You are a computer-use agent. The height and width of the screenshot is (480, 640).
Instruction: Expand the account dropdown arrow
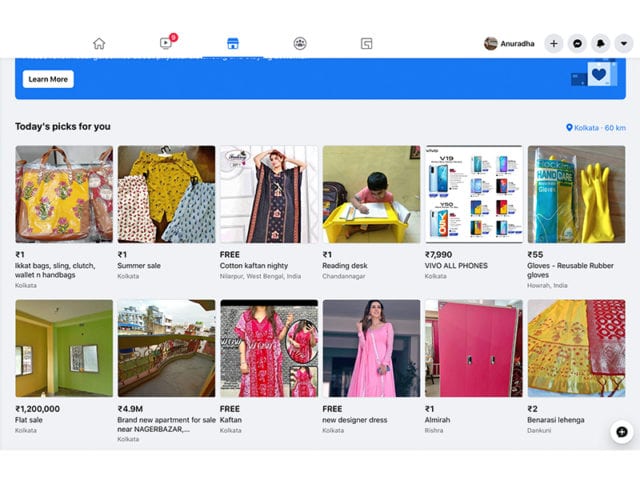click(625, 43)
